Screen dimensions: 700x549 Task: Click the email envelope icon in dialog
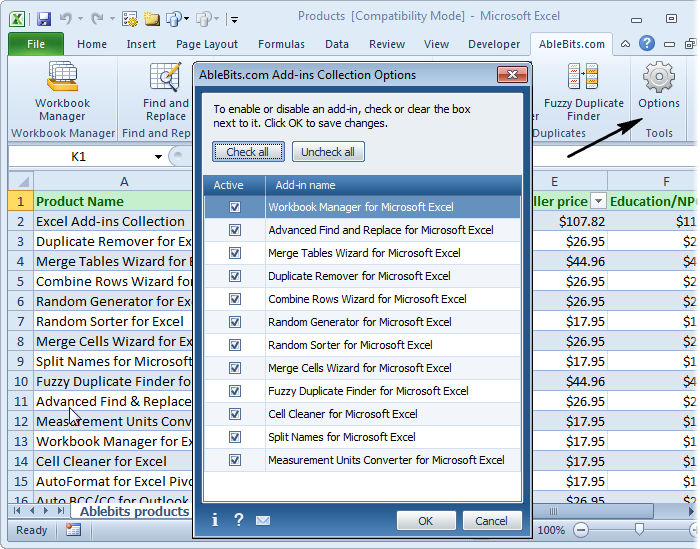263,520
